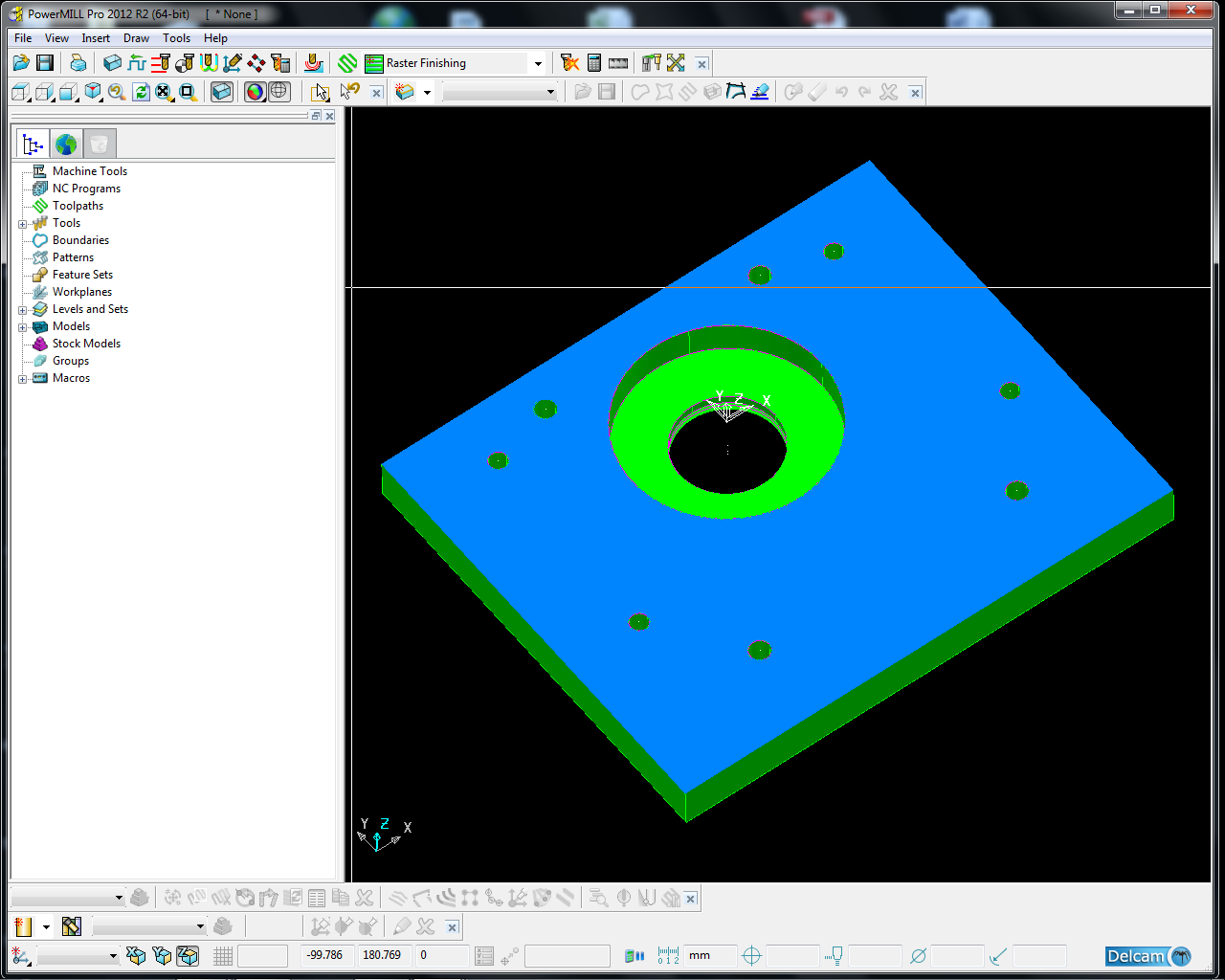Click the Delcam logo button
This screenshot has height=980, width=1225.
pos(1147,956)
